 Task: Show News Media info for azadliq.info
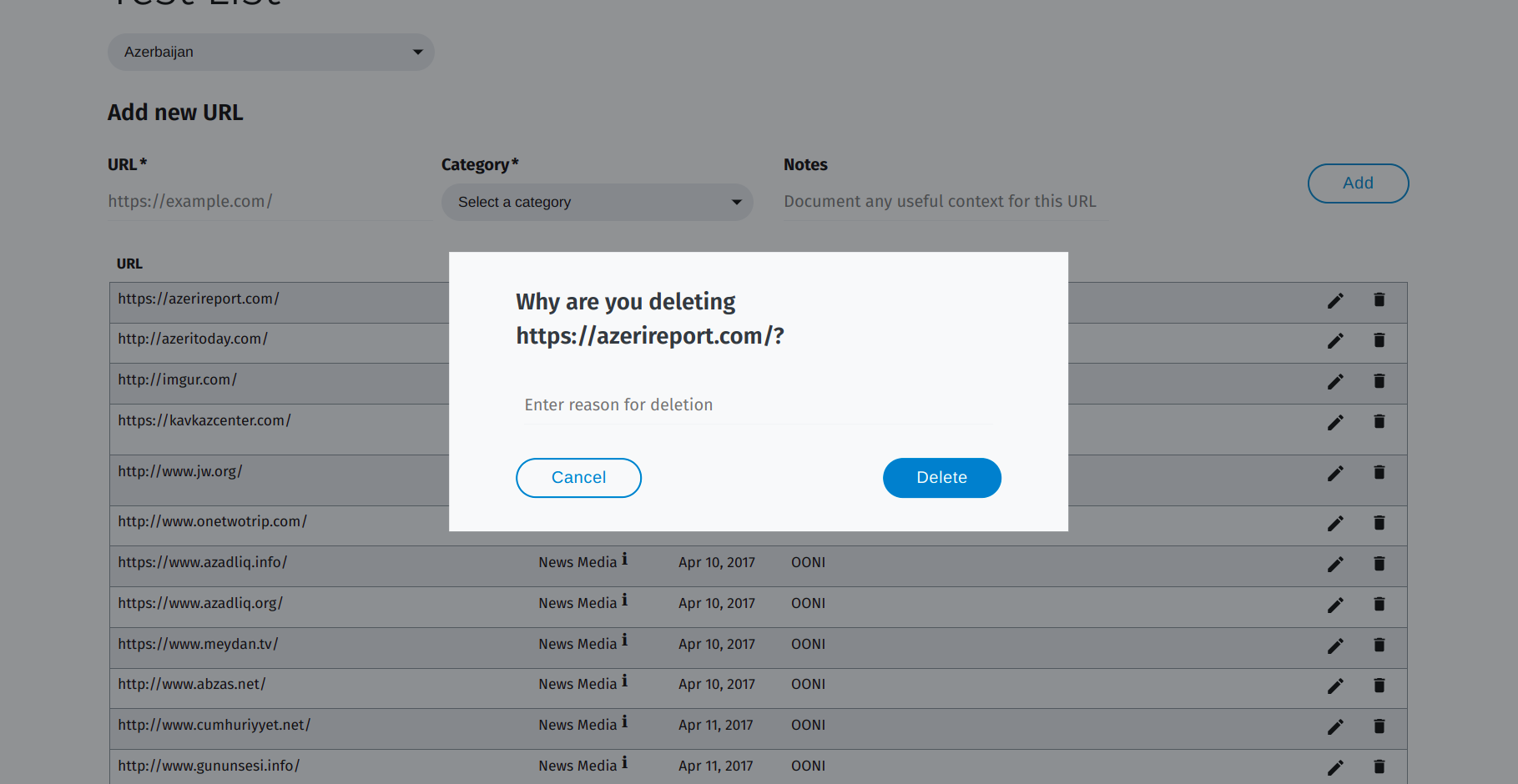(624, 560)
